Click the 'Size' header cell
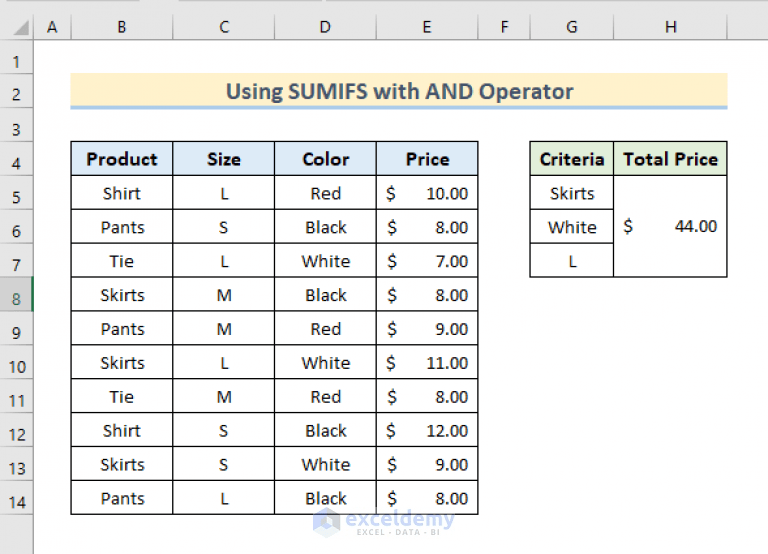This screenshot has height=554, width=768. tap(224, 159)
